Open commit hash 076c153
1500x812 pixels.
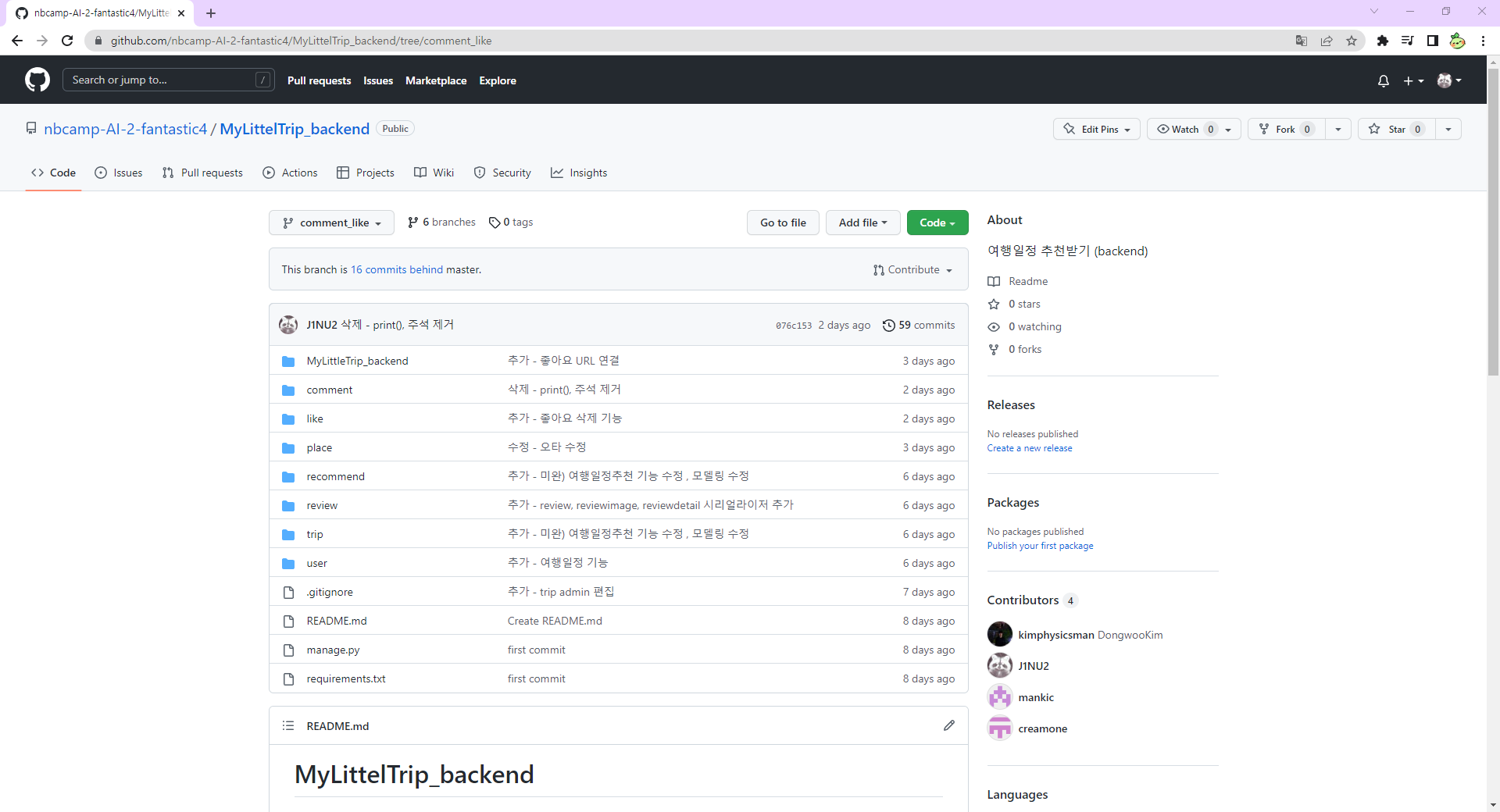click(794, 326)
